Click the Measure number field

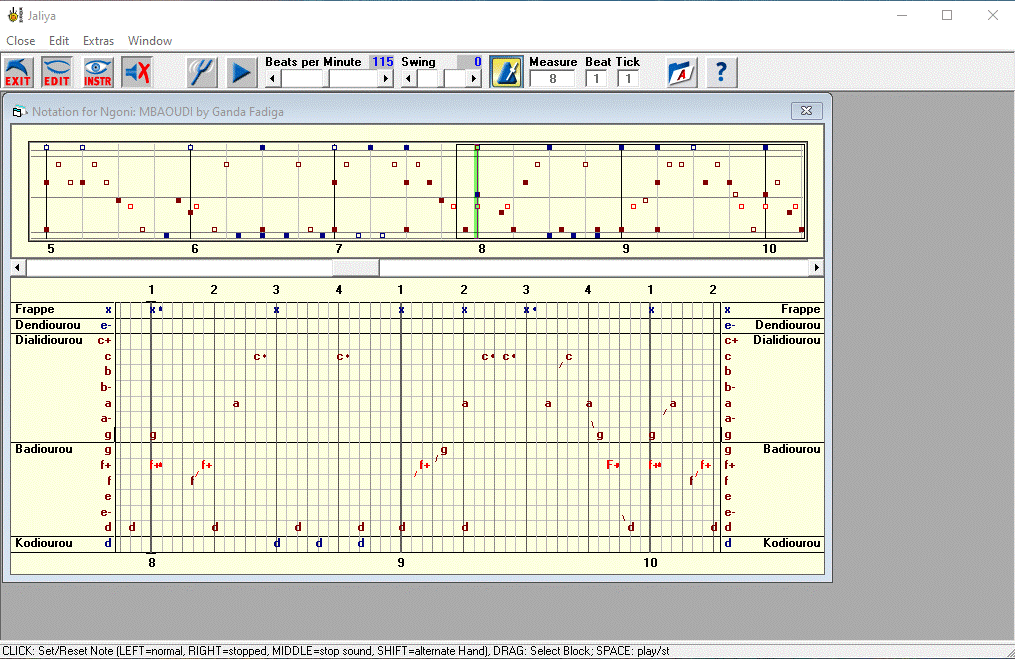click(x=552, y=78)
